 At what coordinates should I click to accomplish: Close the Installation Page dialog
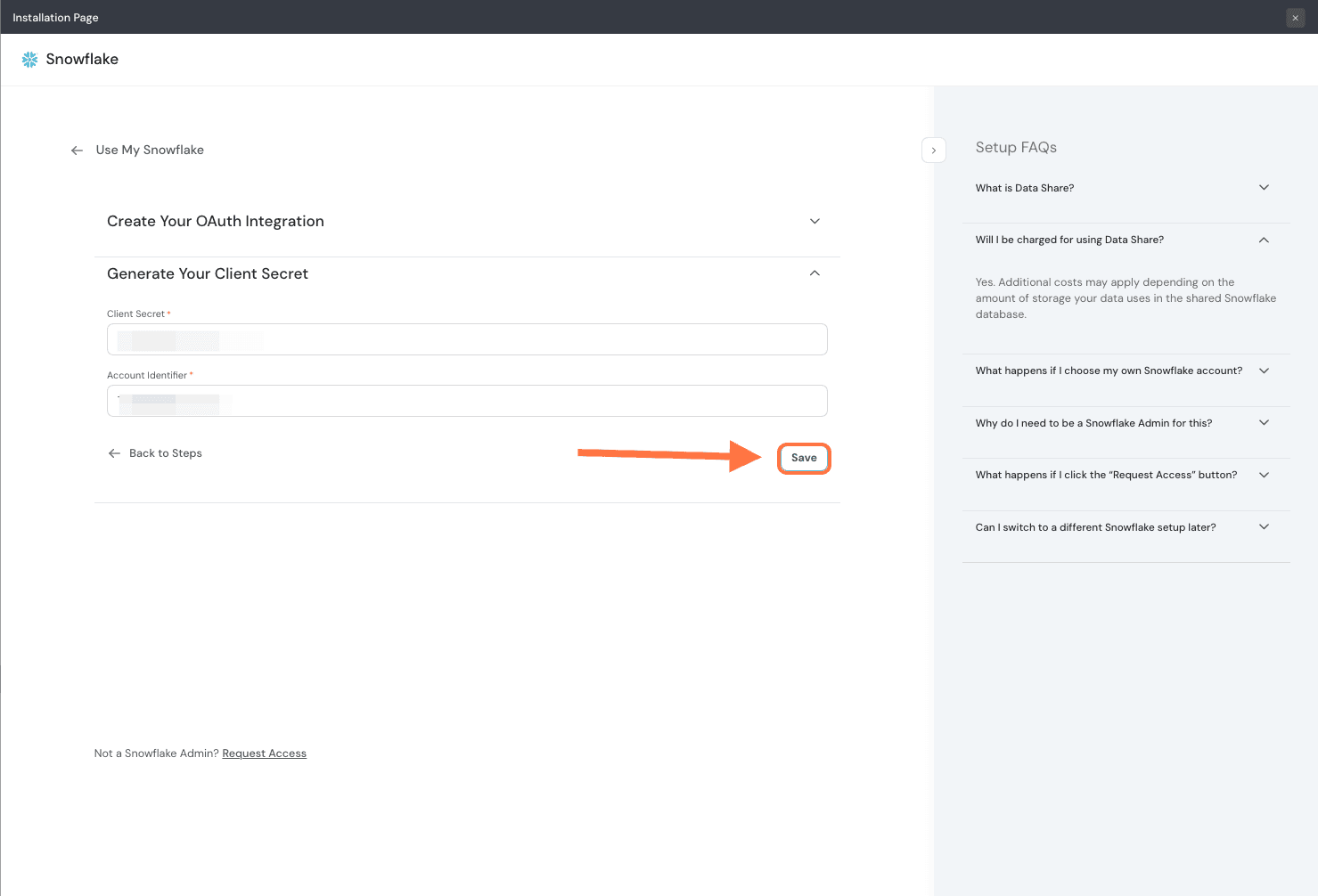1295,18
